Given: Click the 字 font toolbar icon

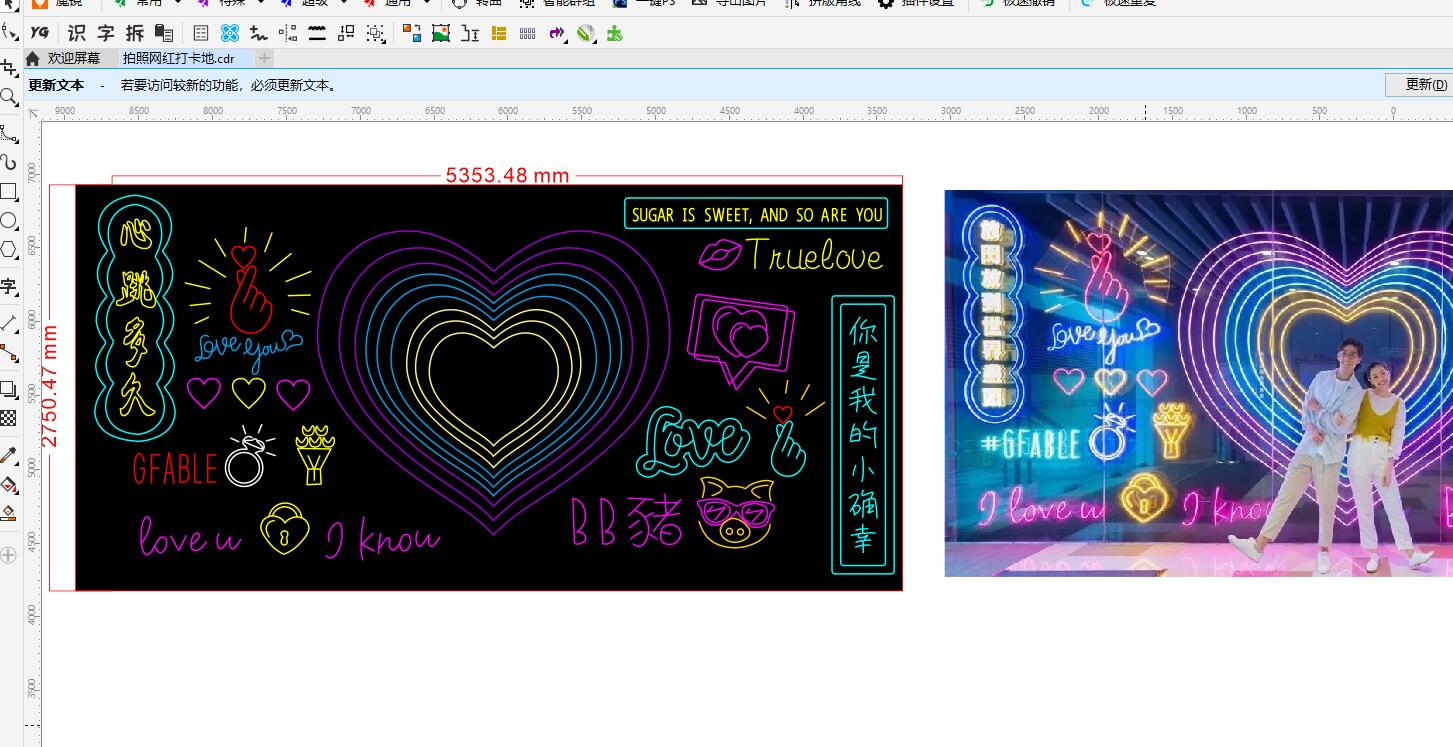Looking at the screenshot, I should tap(105, 33).
